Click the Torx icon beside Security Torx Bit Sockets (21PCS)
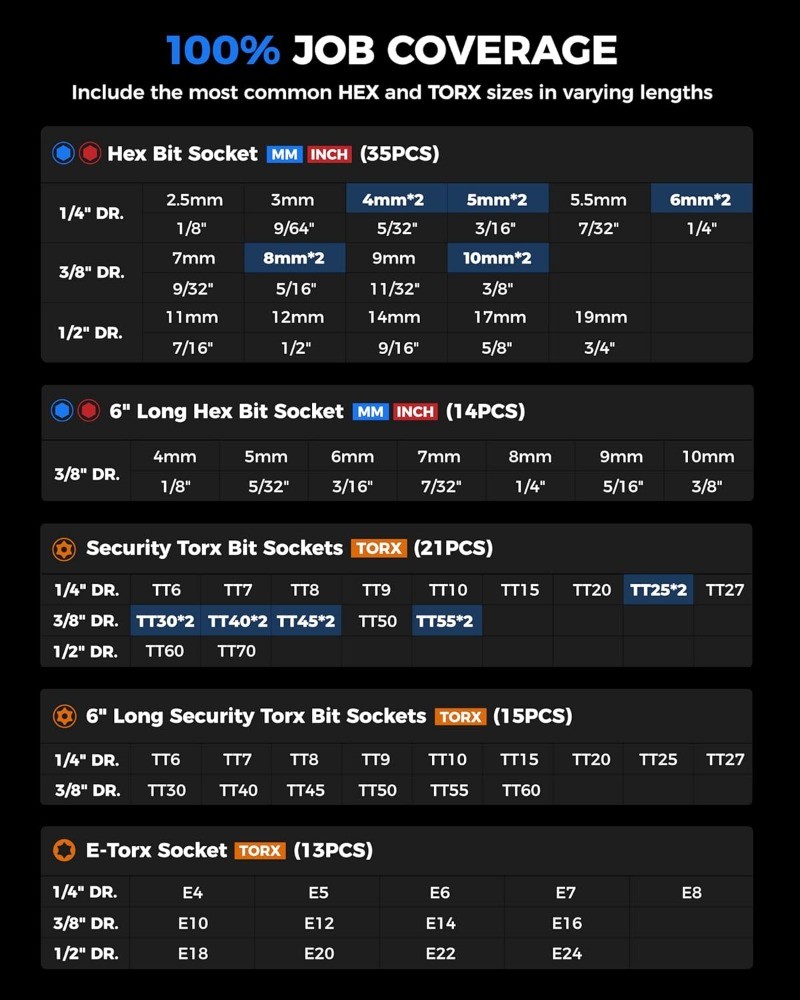800x1000 pixels. tap(65, 548)
